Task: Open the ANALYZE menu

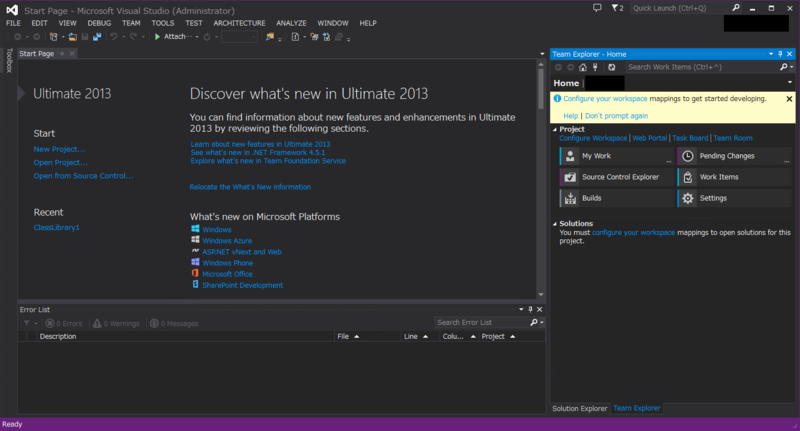Action: 291,23
